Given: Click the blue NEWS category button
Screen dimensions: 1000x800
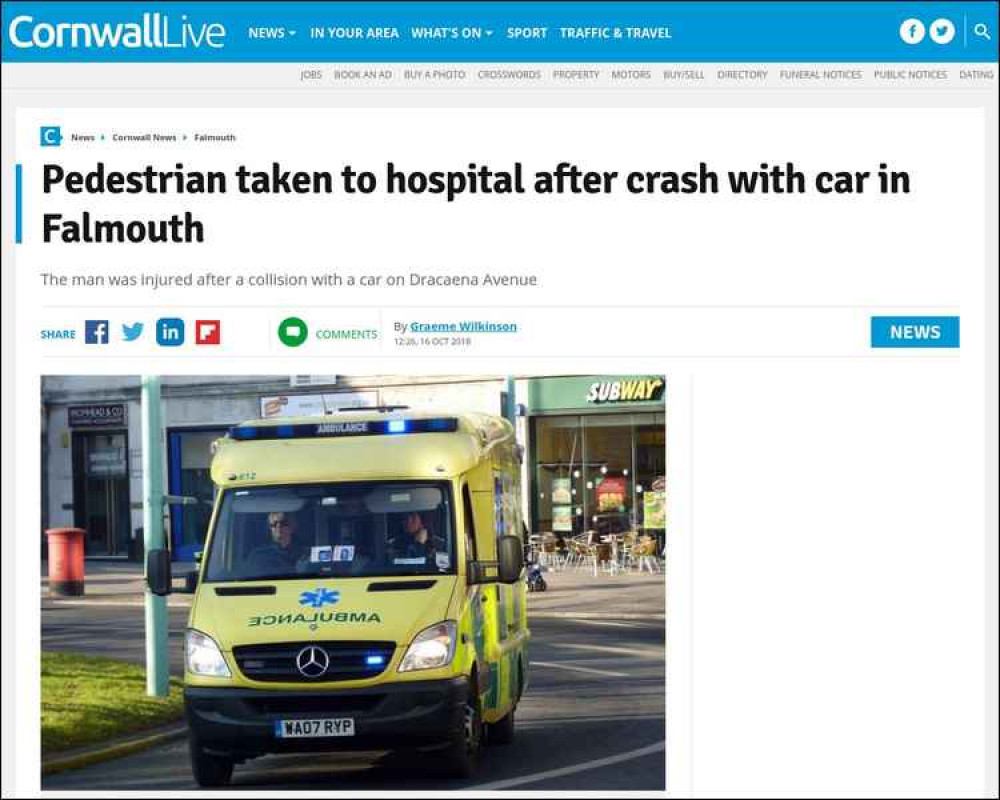Looking at the screenshot, I should point(915,332).
